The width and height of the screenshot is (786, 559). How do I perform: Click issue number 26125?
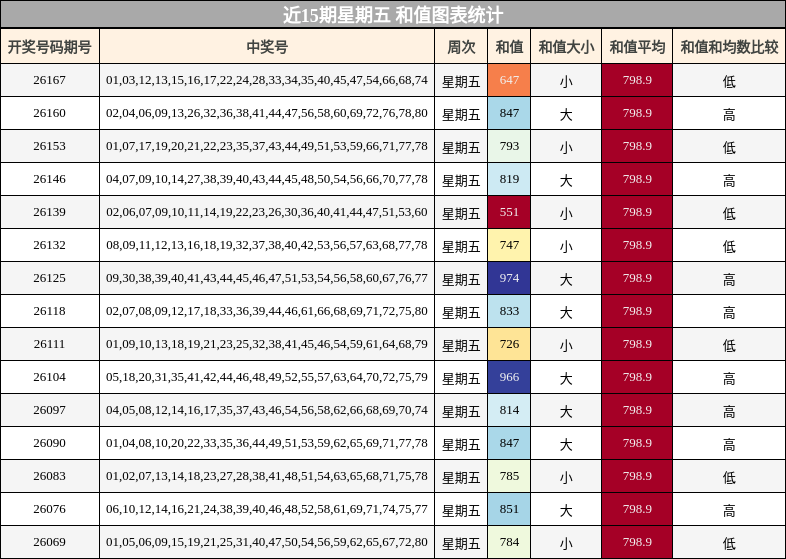pos(50,278)
